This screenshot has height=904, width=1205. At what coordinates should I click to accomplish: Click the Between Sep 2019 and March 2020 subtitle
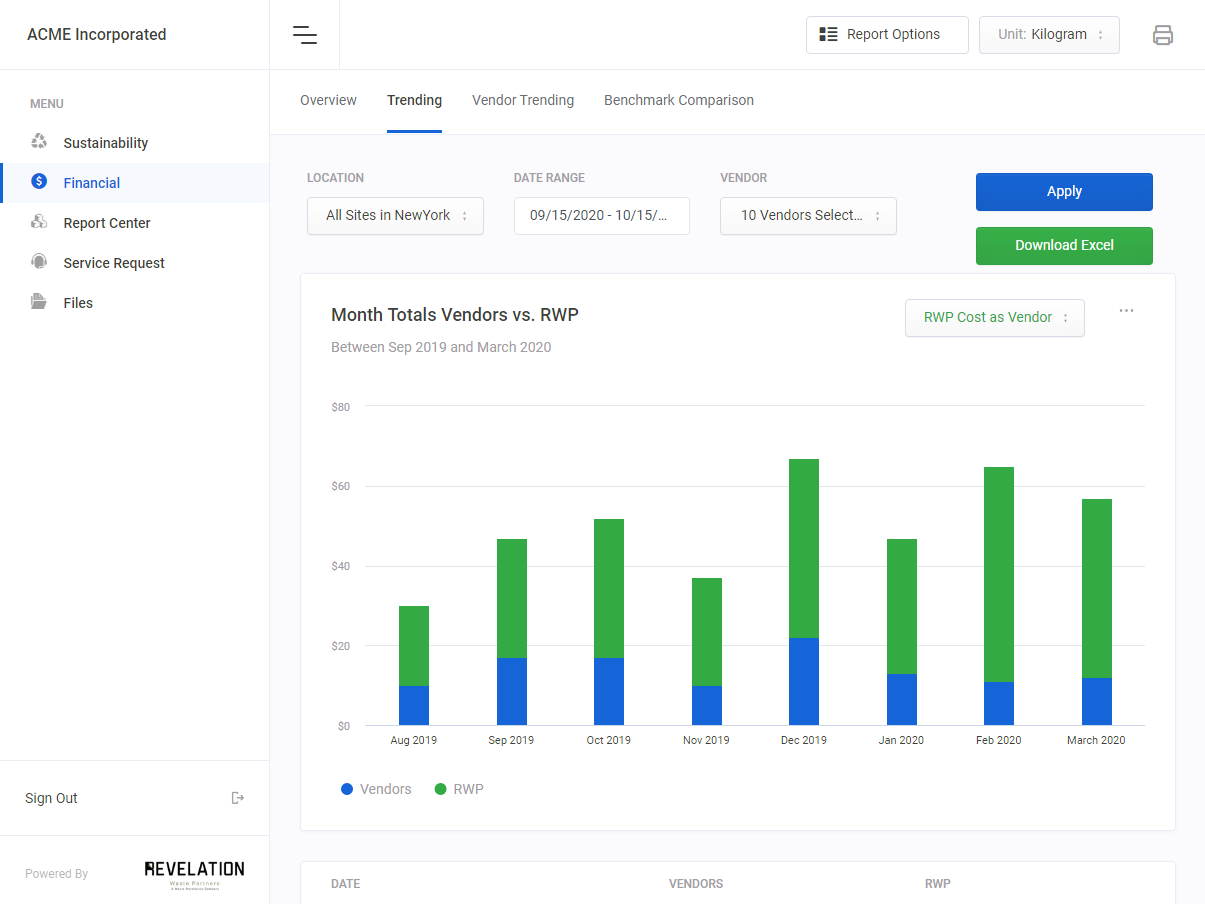(441, 347)
